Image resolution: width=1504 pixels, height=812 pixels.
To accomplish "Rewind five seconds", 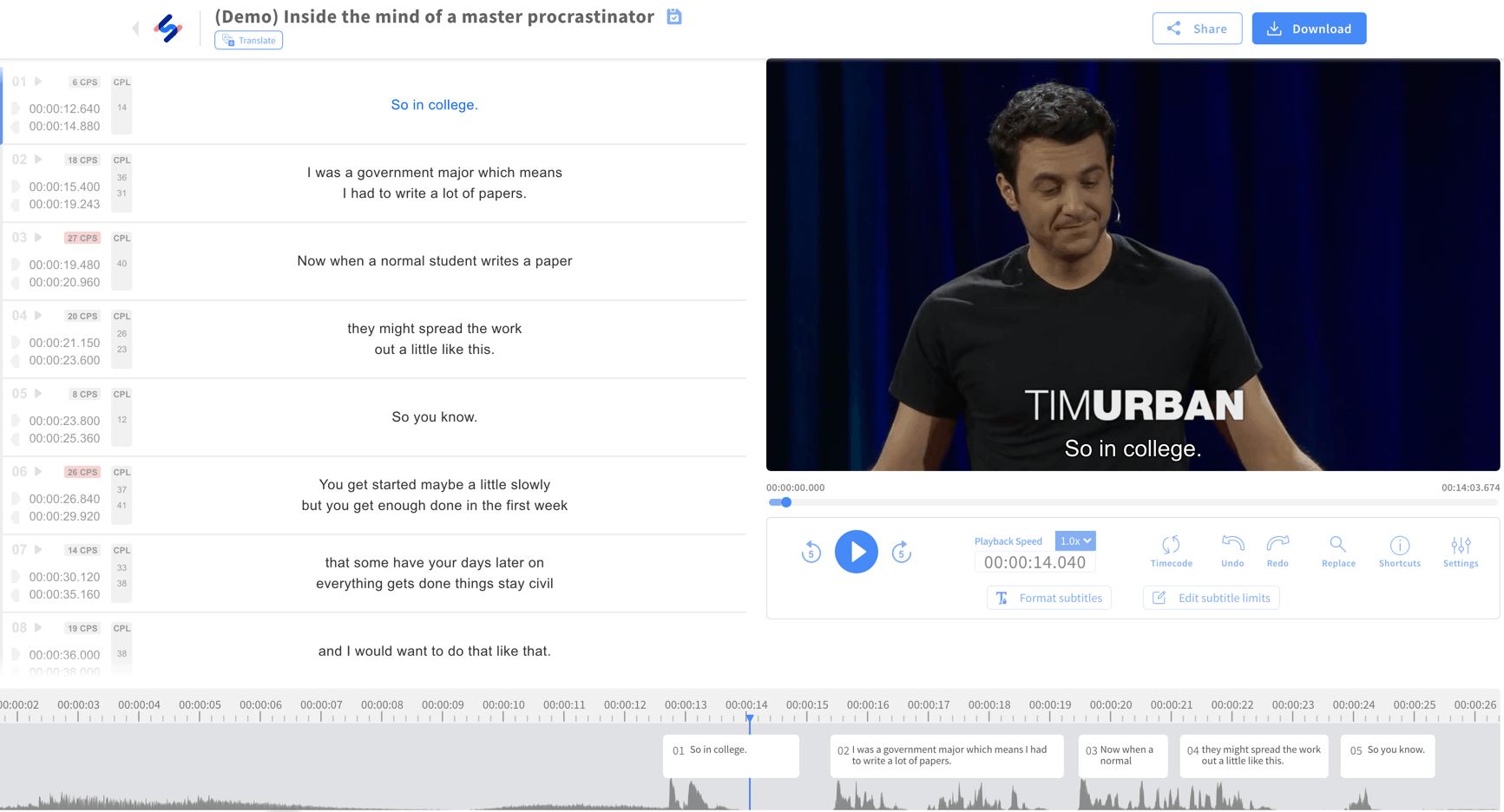I will [x=811, y=552].
